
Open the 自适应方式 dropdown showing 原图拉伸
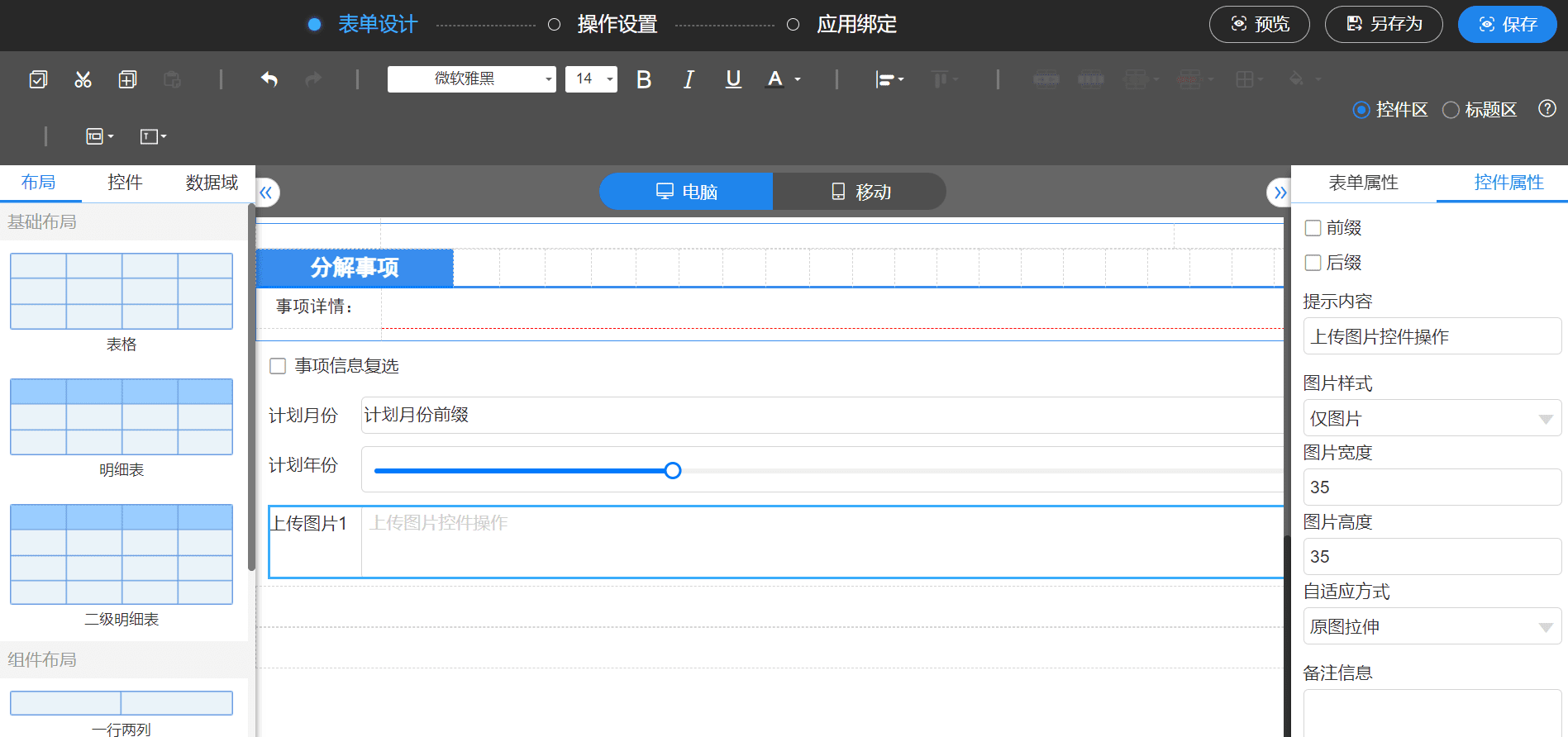click(x=1432, y=627)
